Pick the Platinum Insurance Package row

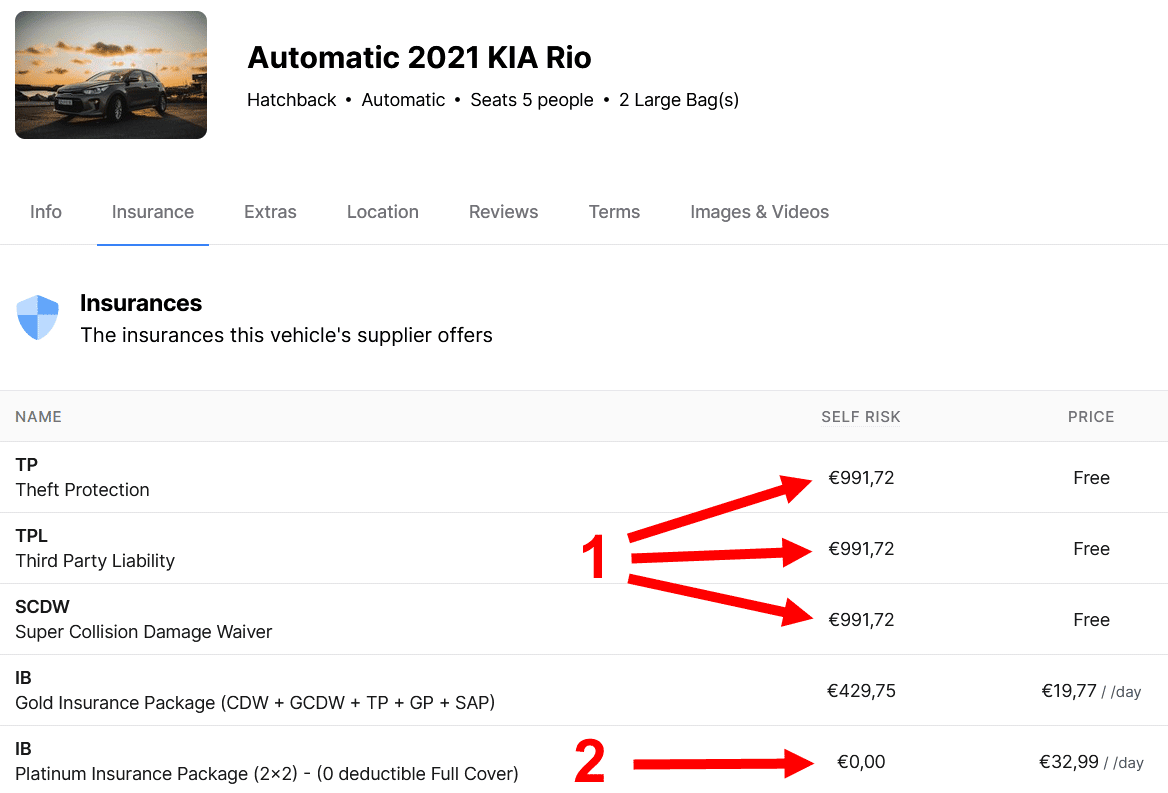584,761
